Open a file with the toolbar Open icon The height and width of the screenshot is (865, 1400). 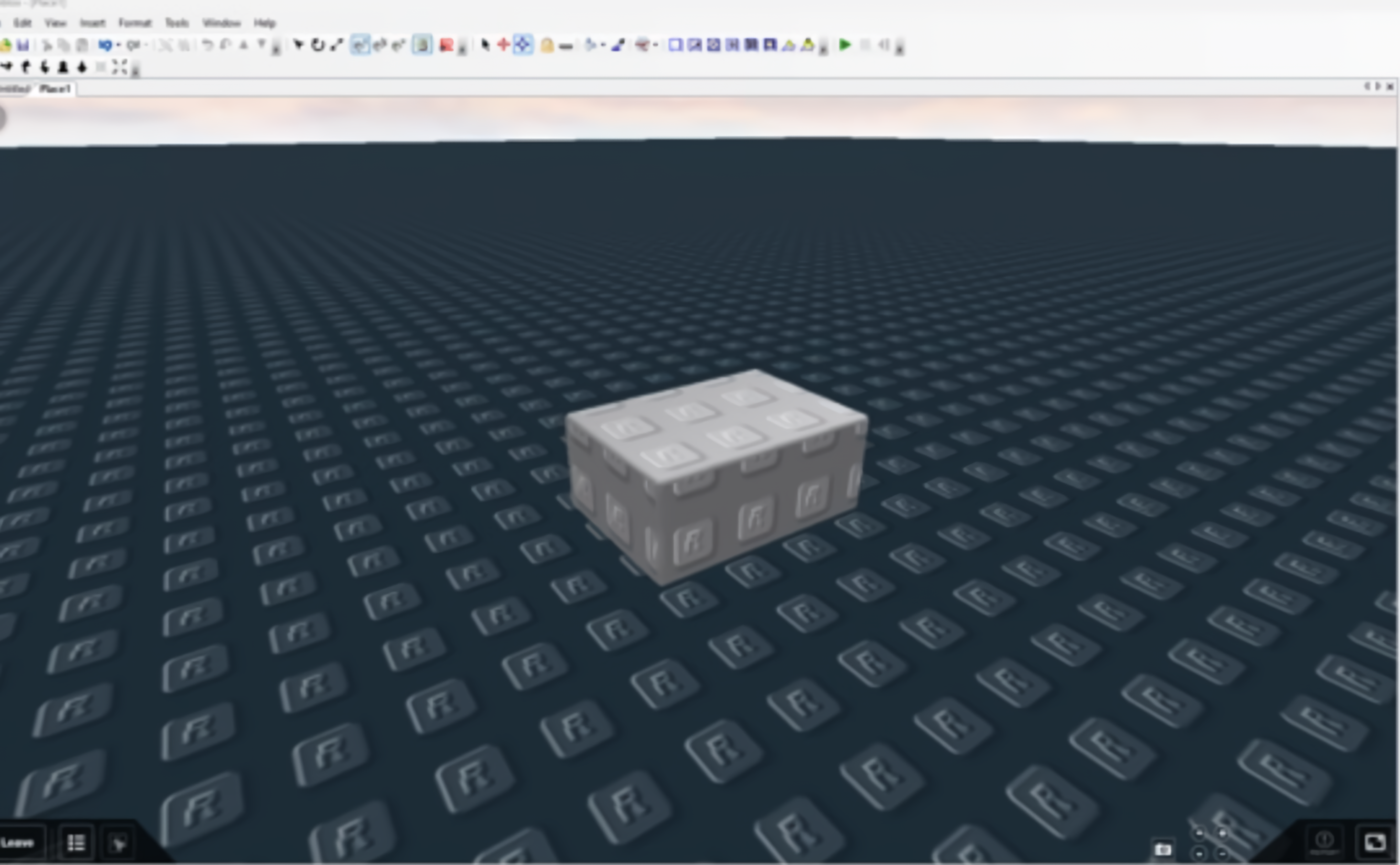tap(5, 45)
